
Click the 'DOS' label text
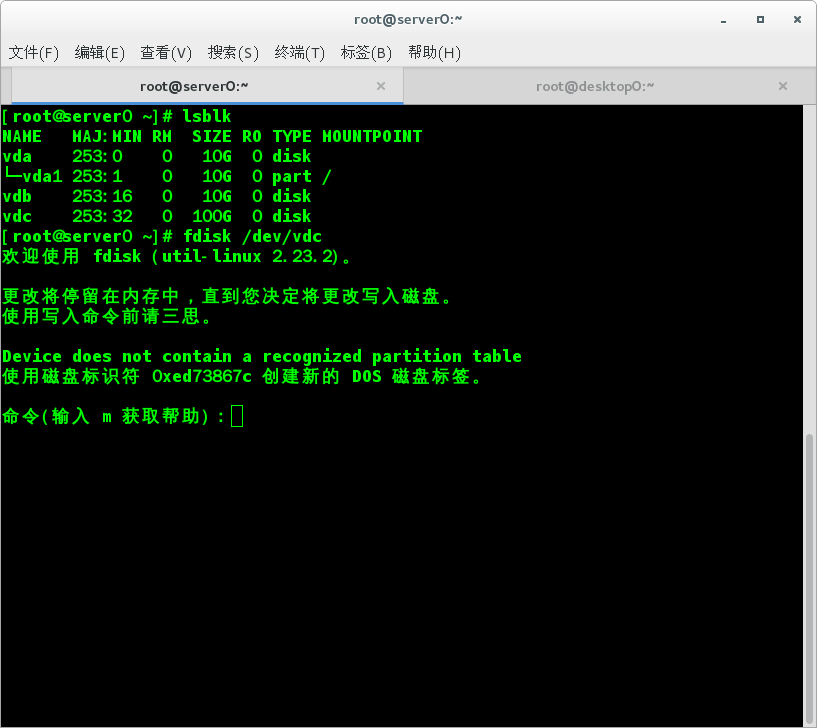click(x=367, y=376)
